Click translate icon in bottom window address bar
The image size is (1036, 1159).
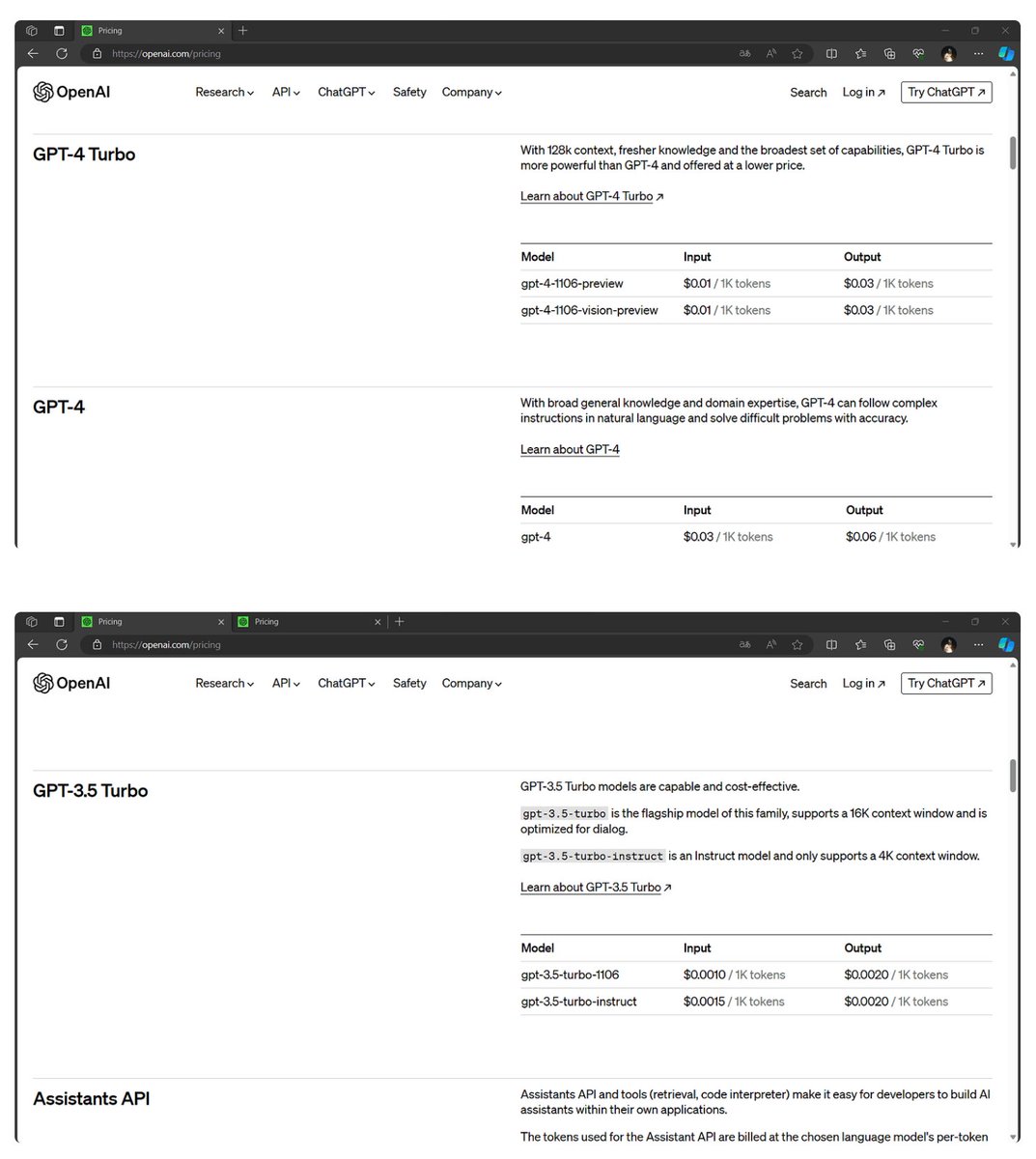pyautogui.click(x=744, y=645)
